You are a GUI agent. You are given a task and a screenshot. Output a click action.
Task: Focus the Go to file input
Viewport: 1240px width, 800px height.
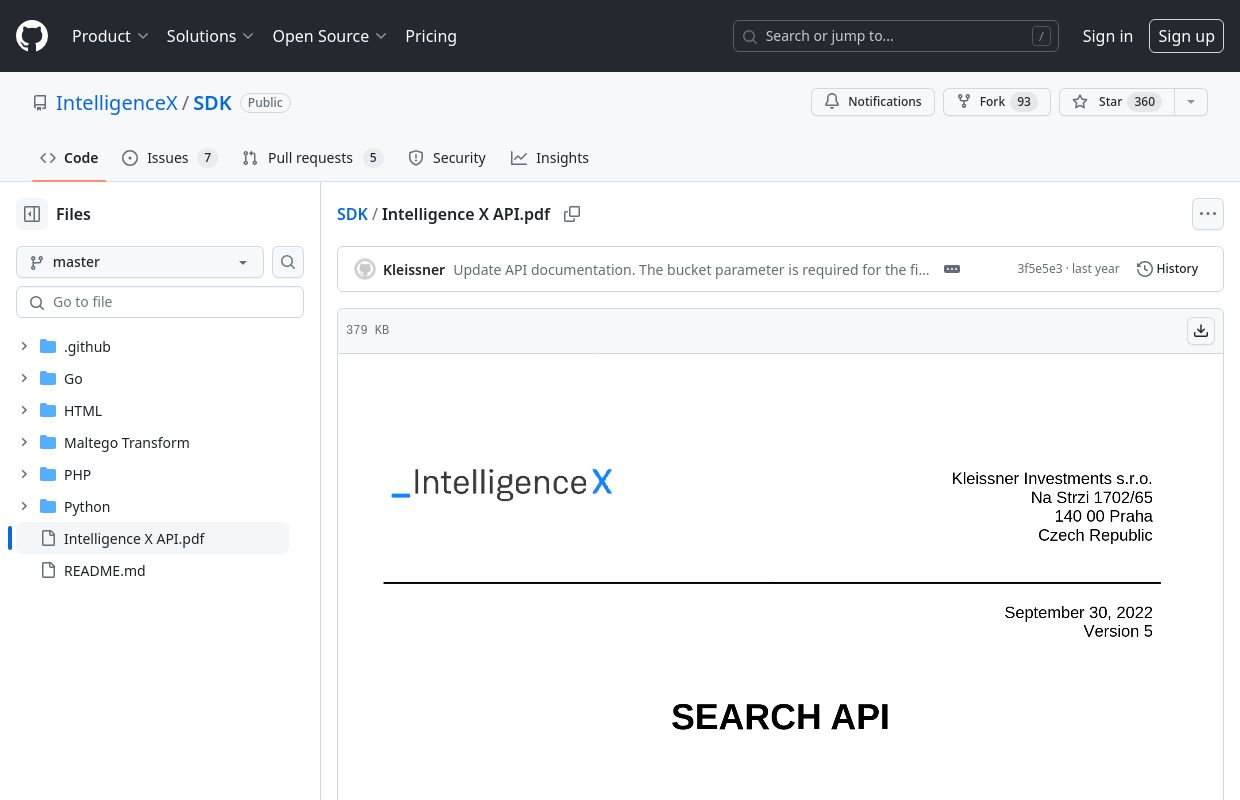[x=160, y=302]
